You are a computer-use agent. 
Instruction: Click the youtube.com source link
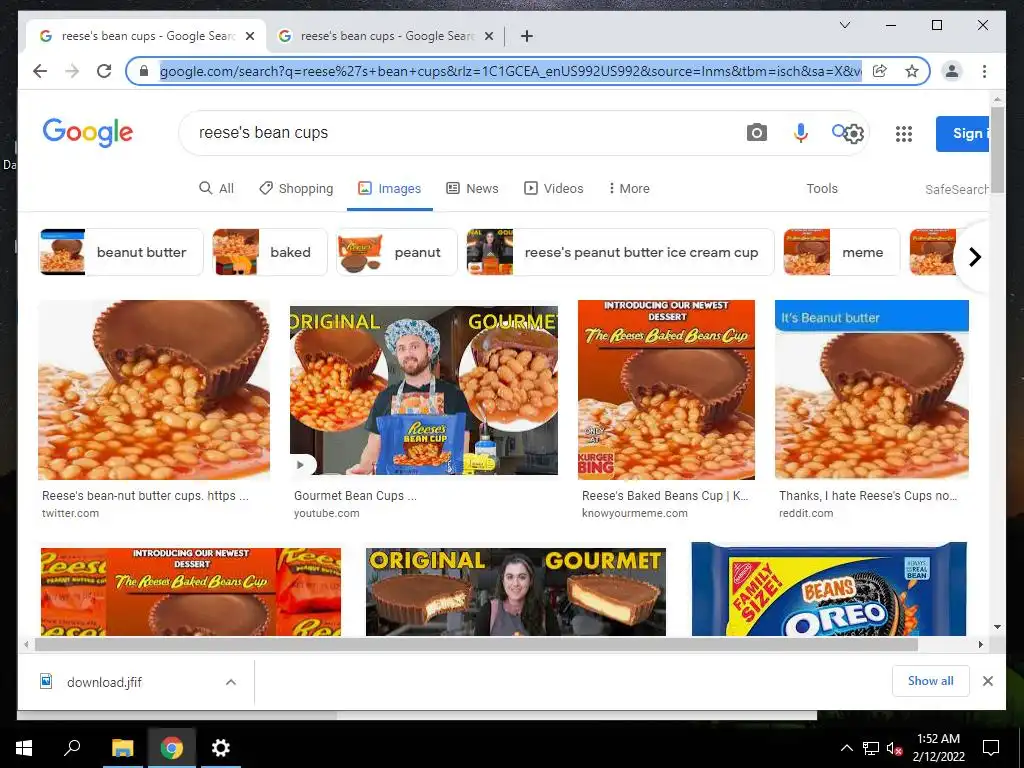[x=327, y=513]
